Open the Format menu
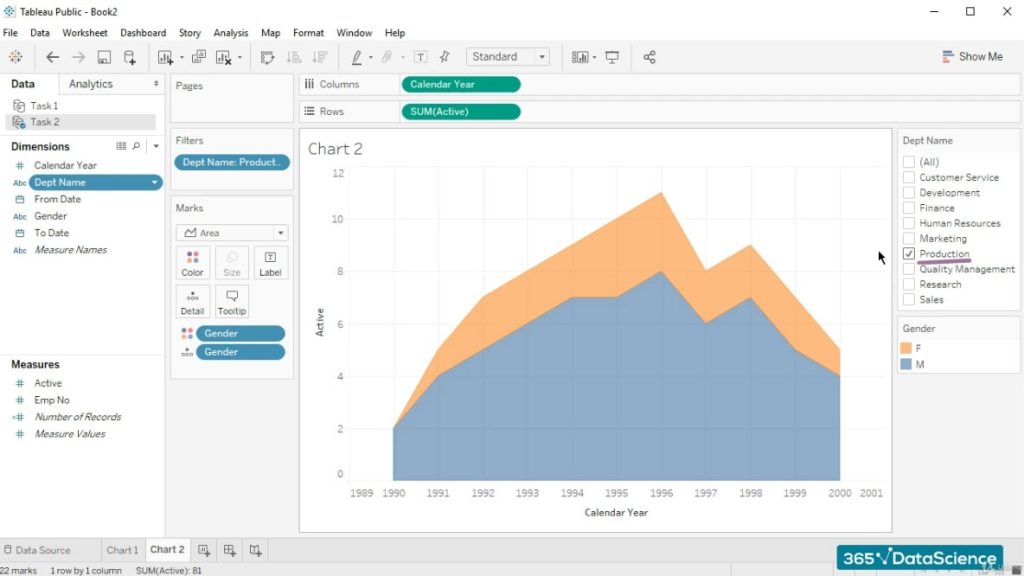The width and height of the screenshot is (1024, 576). (308, 33)
